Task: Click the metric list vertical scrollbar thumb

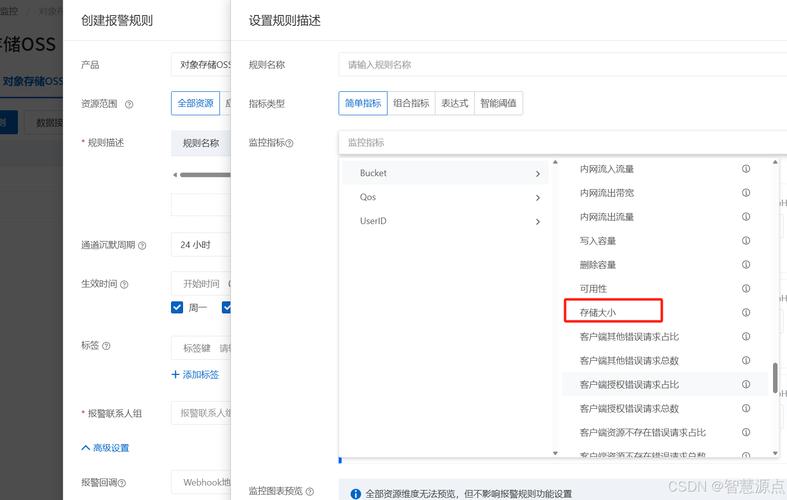Action: 775,378
